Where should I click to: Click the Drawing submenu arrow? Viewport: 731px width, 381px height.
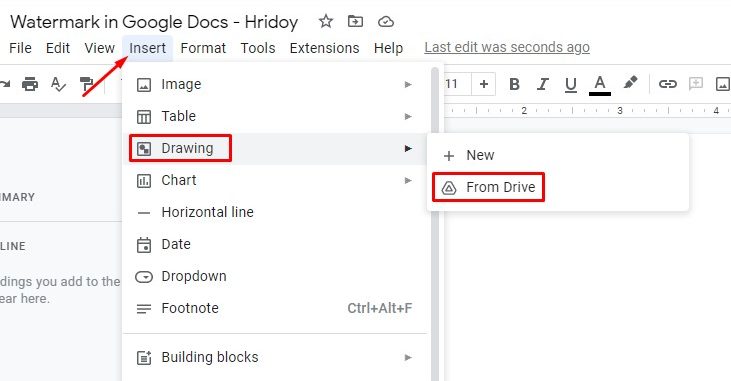click(408, 148)
